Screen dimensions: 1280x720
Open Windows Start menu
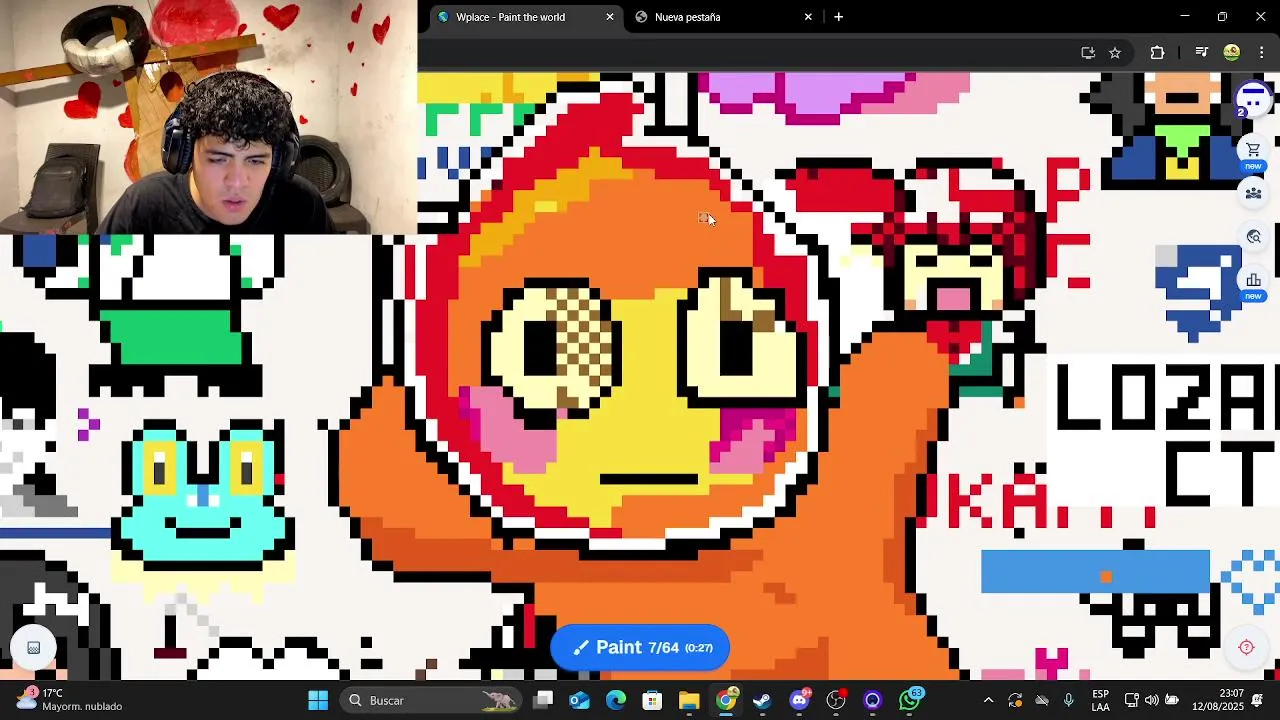(318, 700)
